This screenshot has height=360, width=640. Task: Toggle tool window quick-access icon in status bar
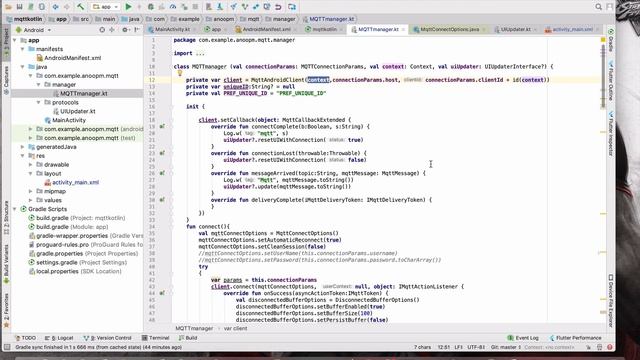7,347
